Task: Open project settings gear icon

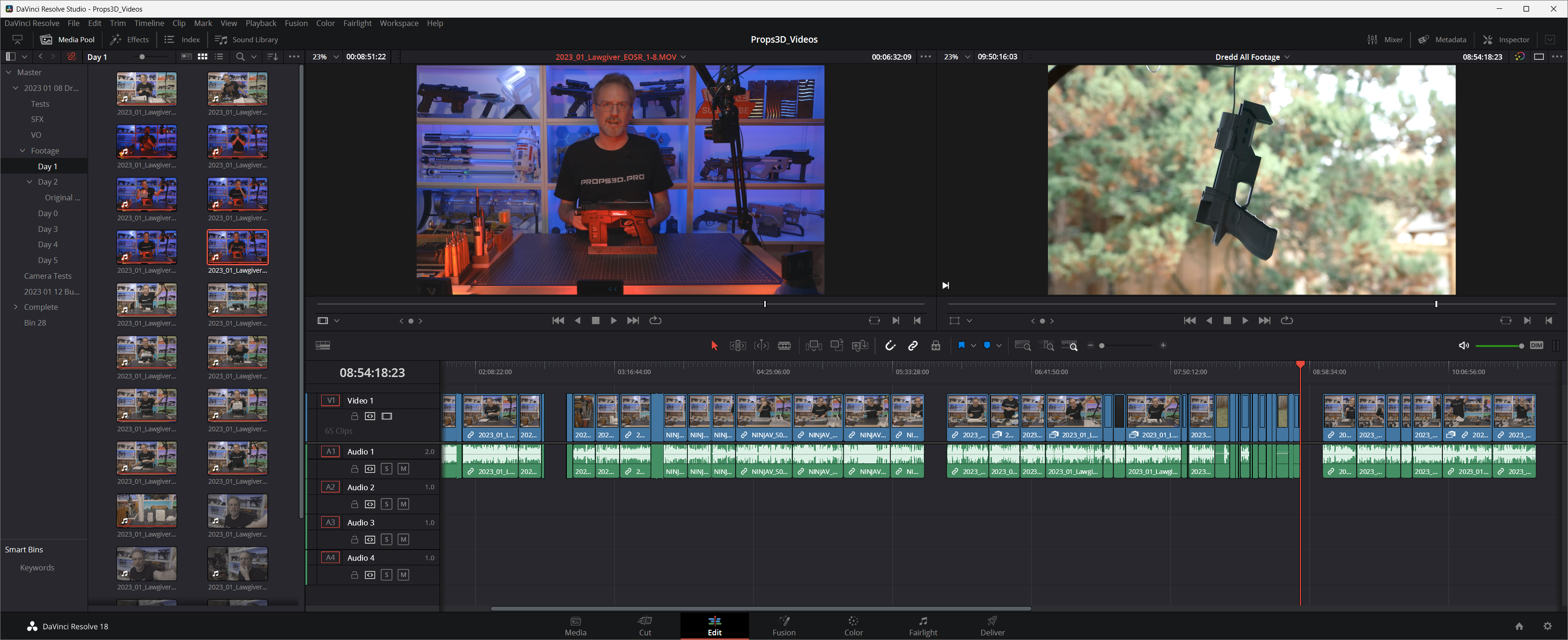Action: (x=1548, y=627)
